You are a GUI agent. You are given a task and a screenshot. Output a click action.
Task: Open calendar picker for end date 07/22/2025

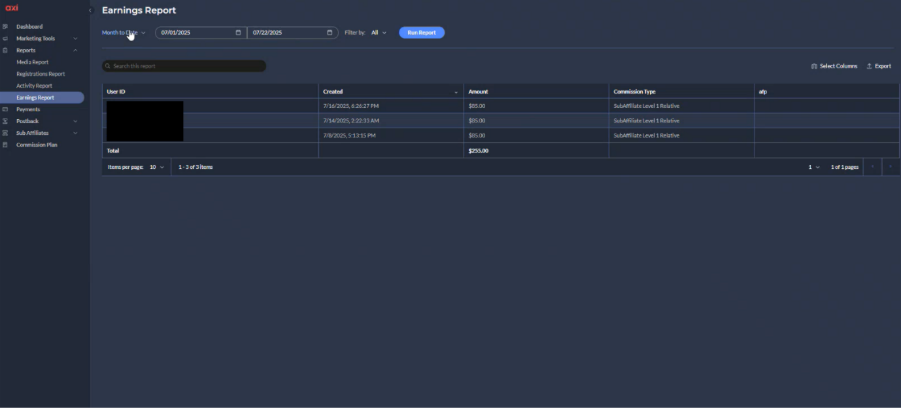pyautogui.click(x=330, y=33)
